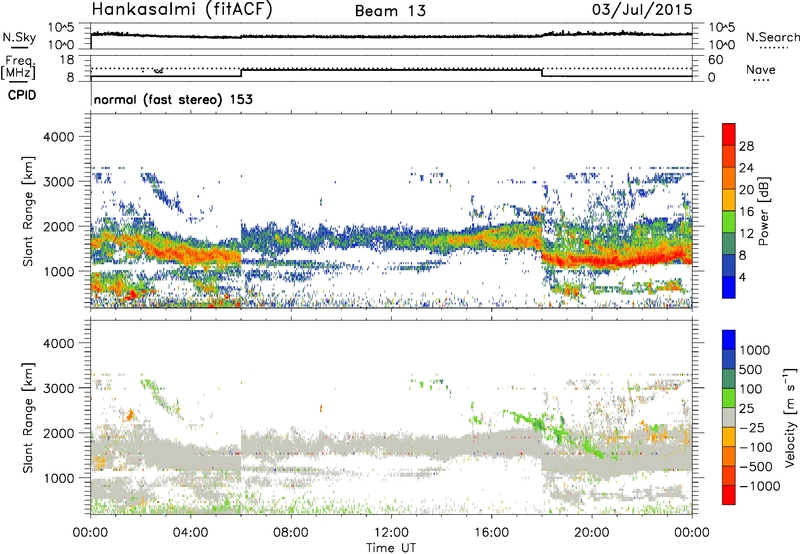Click the Freq. [MHz] axis label
This screenshot has width=800, height=554.
click(x=19, y=67)
